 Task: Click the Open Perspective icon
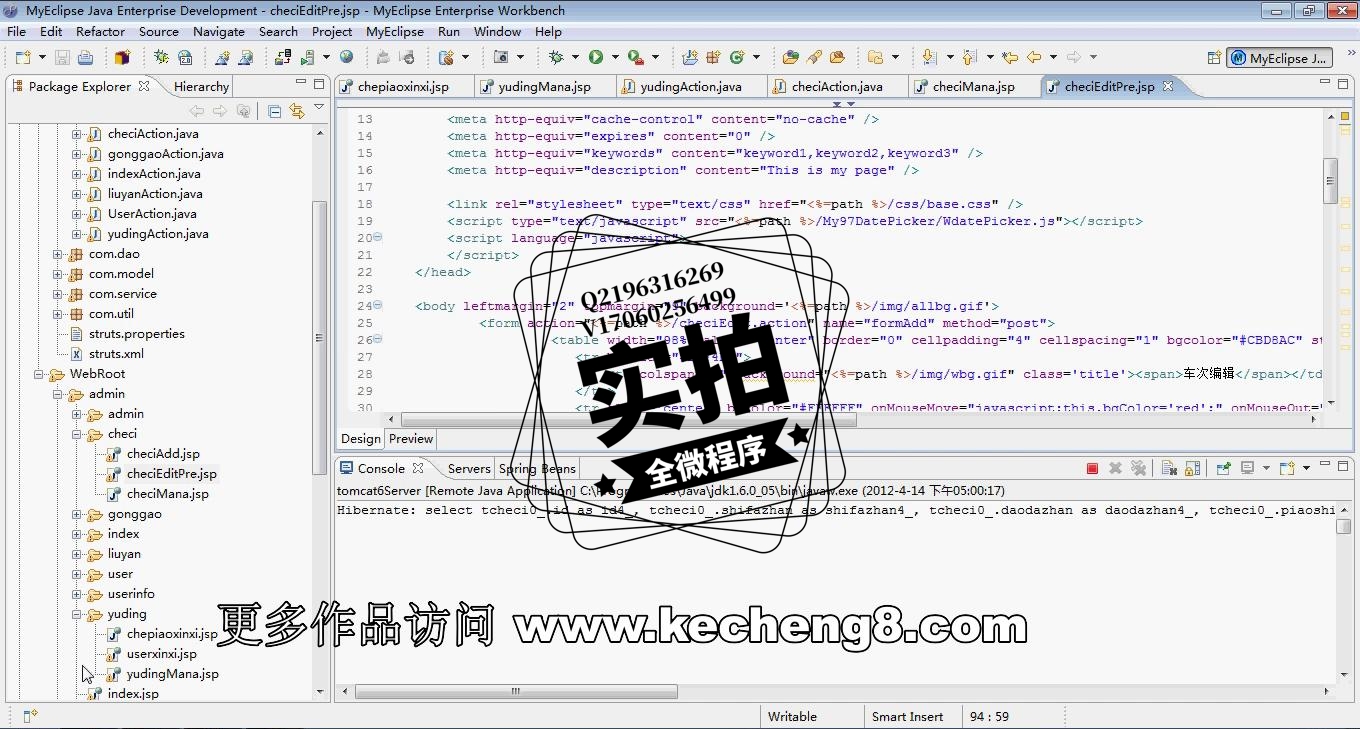click(x=1214, y=58)
